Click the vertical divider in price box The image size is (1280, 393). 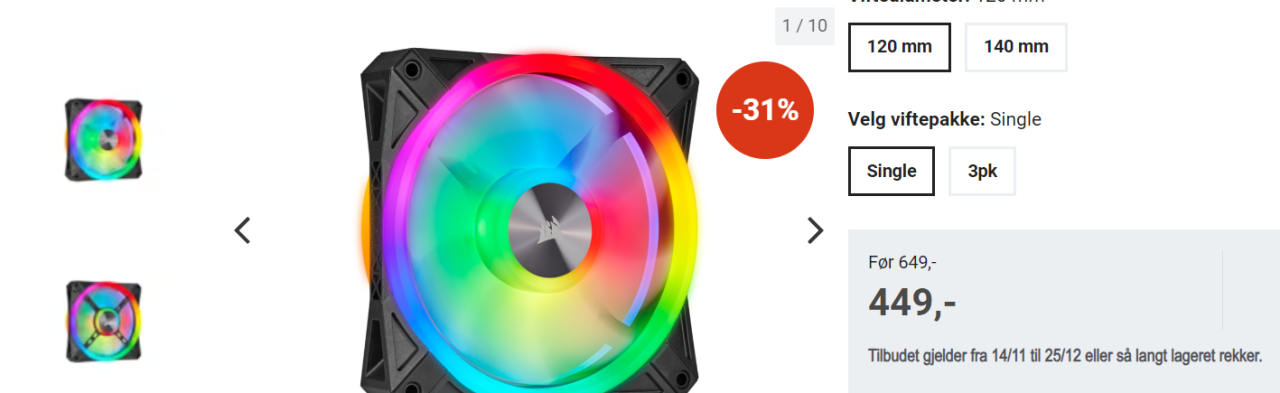pos(1222,290)
